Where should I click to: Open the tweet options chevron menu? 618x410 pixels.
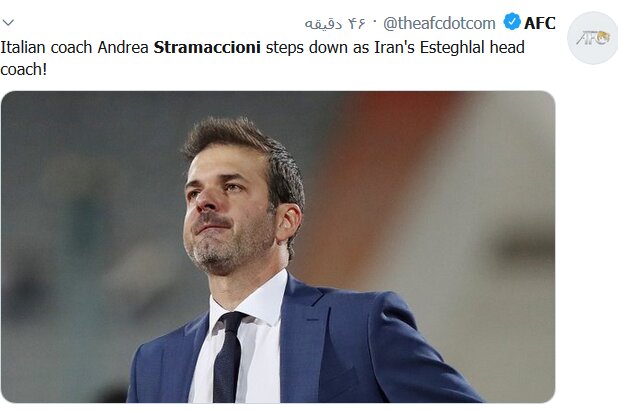tap(8, 22)
